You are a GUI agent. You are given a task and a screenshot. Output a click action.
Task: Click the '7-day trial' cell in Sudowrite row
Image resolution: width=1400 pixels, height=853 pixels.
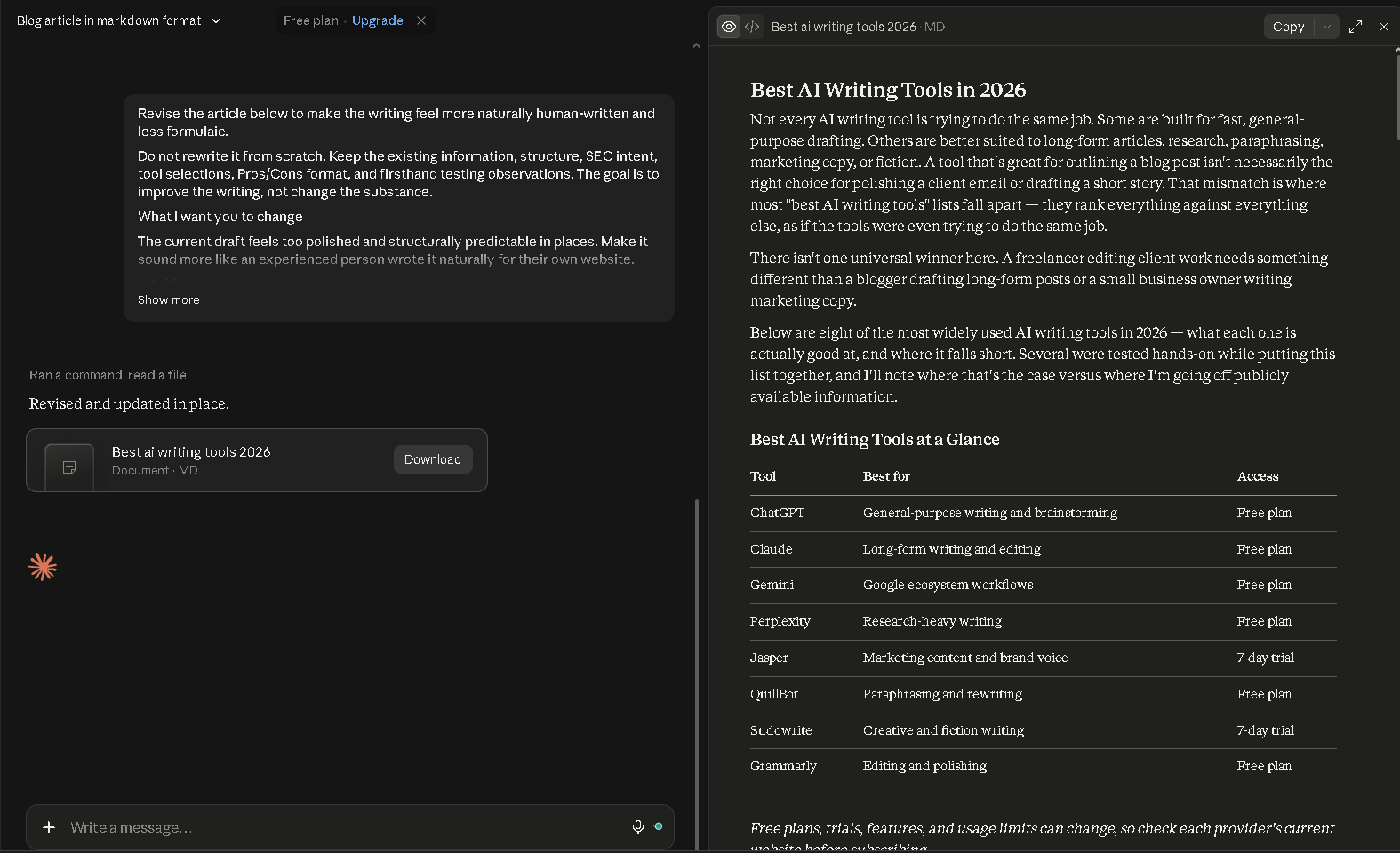click(x=1265, y=730)
